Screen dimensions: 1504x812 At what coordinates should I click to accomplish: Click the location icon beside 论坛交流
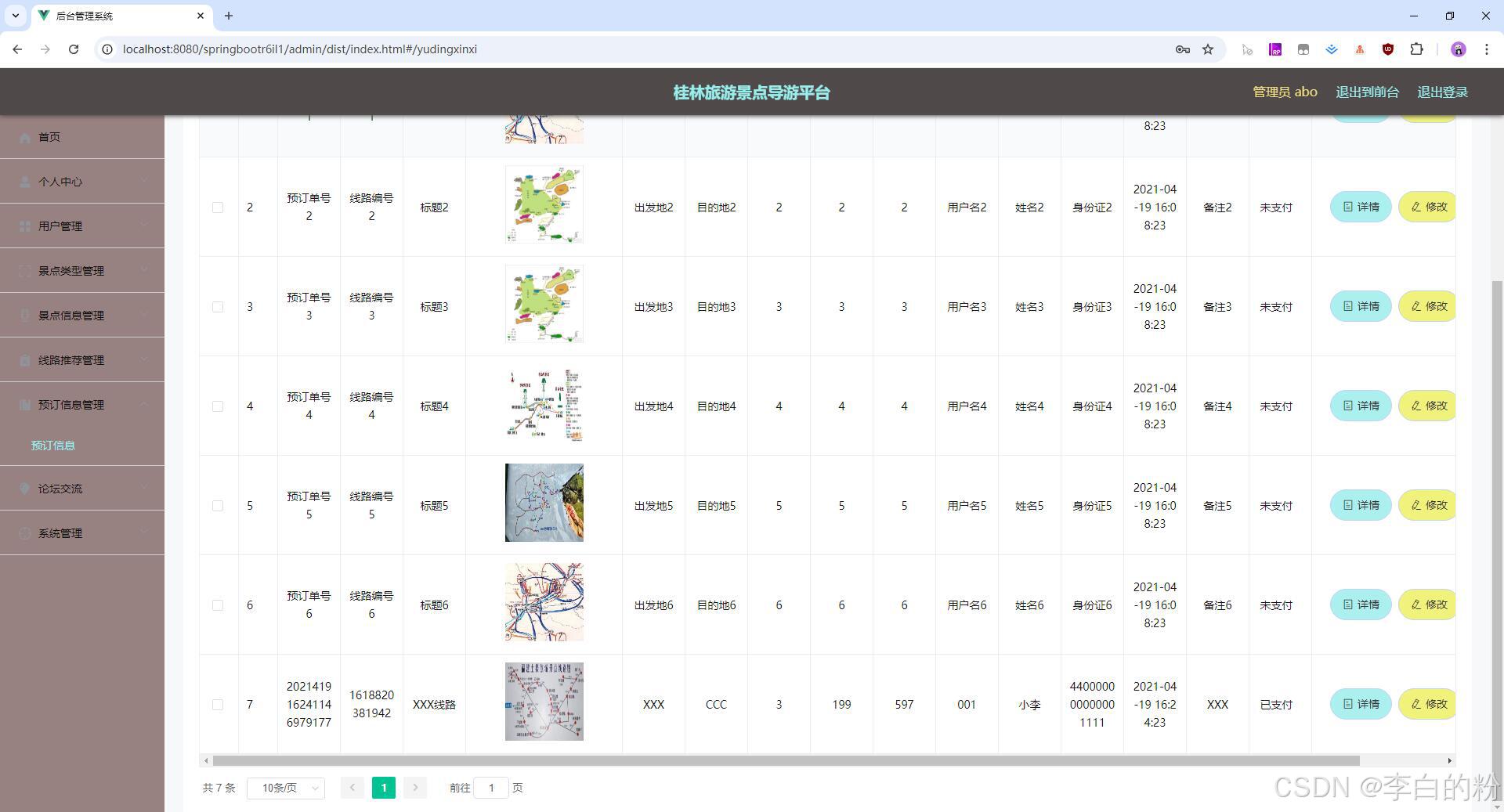[x=25, y=489]
